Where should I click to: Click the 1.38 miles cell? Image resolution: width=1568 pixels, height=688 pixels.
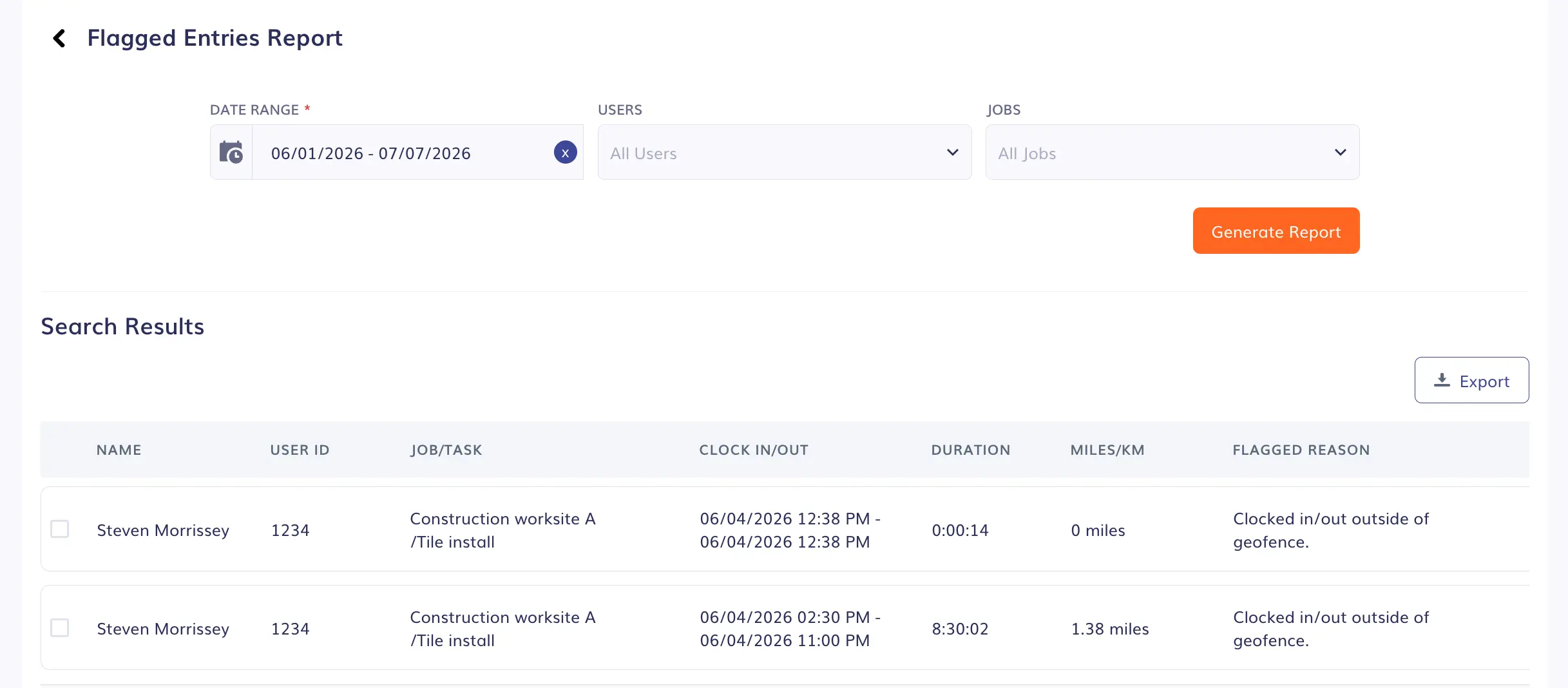(1110, 629)
